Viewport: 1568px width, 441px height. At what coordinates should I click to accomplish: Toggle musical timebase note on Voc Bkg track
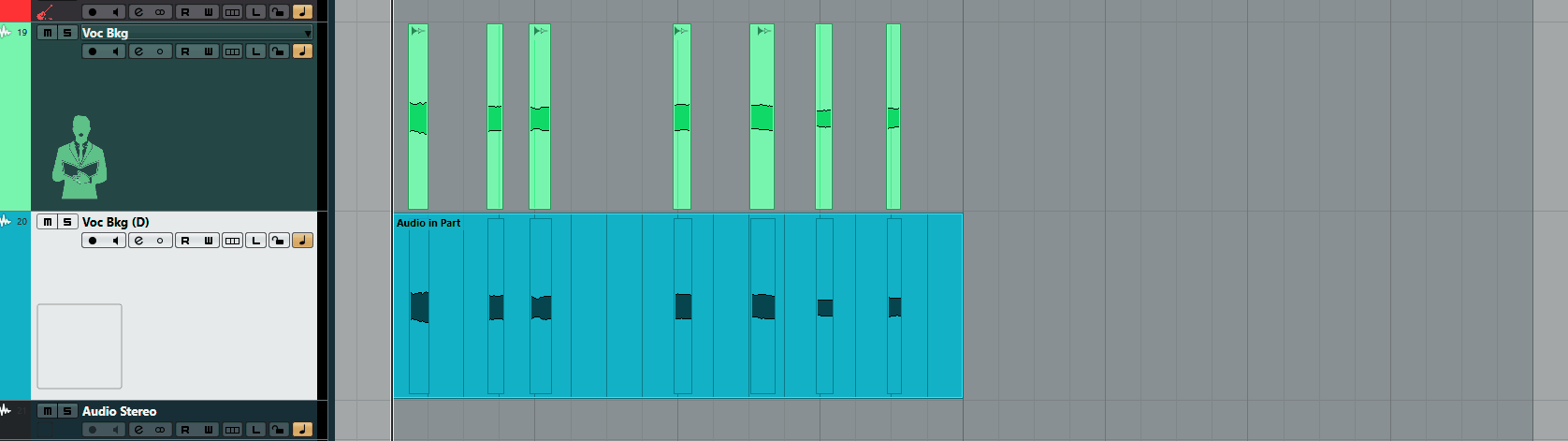point(302,51)
